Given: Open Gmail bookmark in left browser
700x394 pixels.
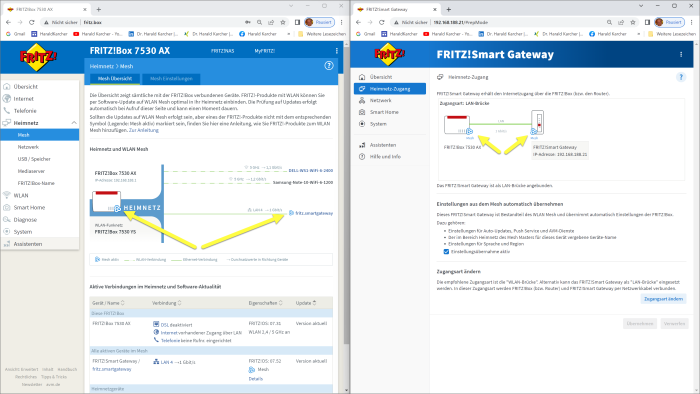Looking at the screenshot, I should (x=16, y=33).
